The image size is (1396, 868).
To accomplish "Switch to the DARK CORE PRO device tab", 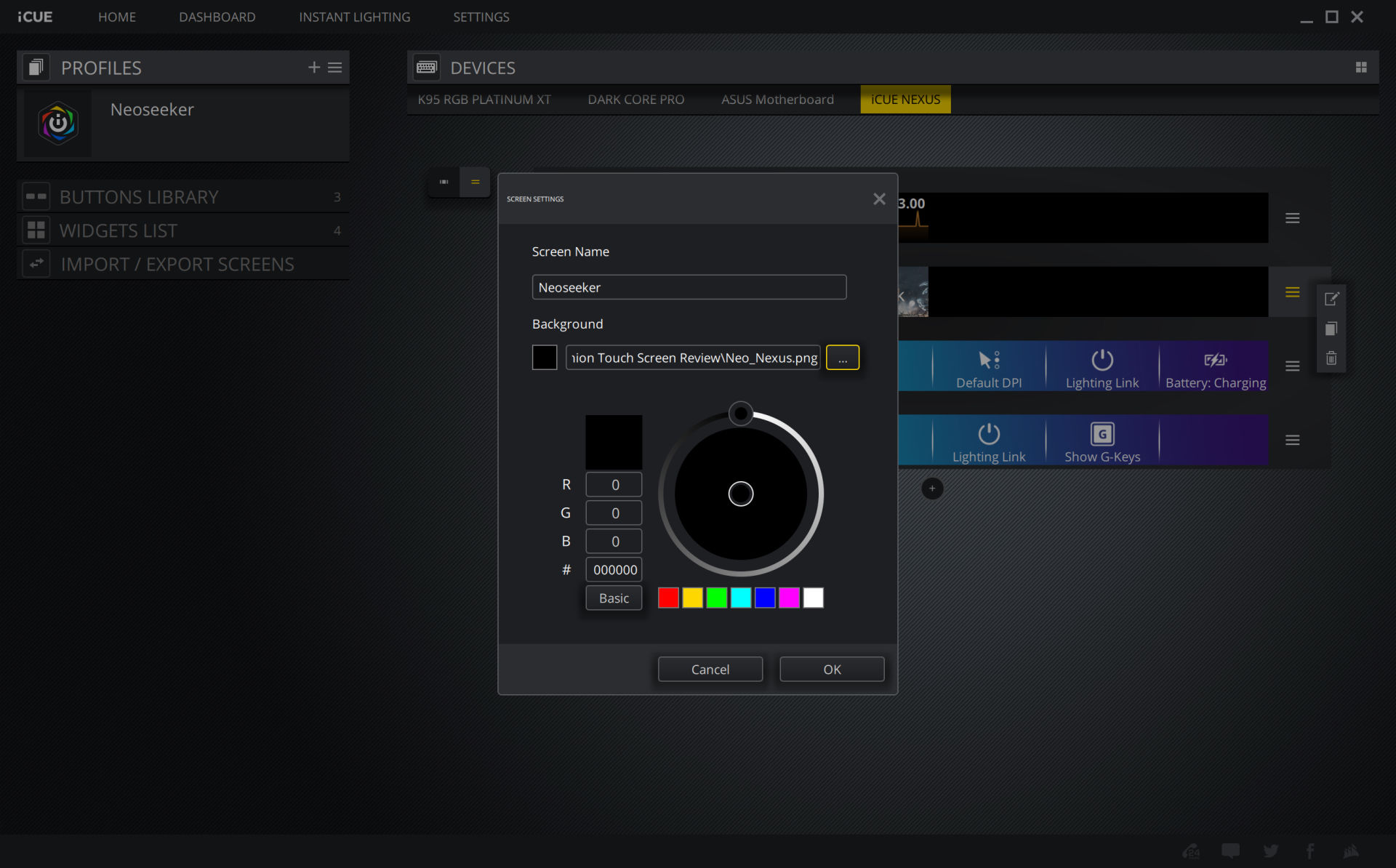I will tap(635, 99).
